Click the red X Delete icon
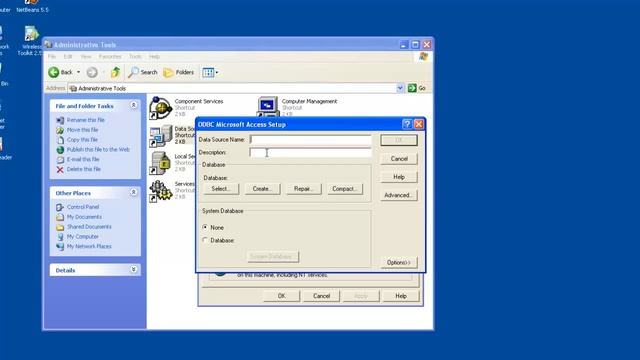The image size is (640, 360). tap(60, 169)
